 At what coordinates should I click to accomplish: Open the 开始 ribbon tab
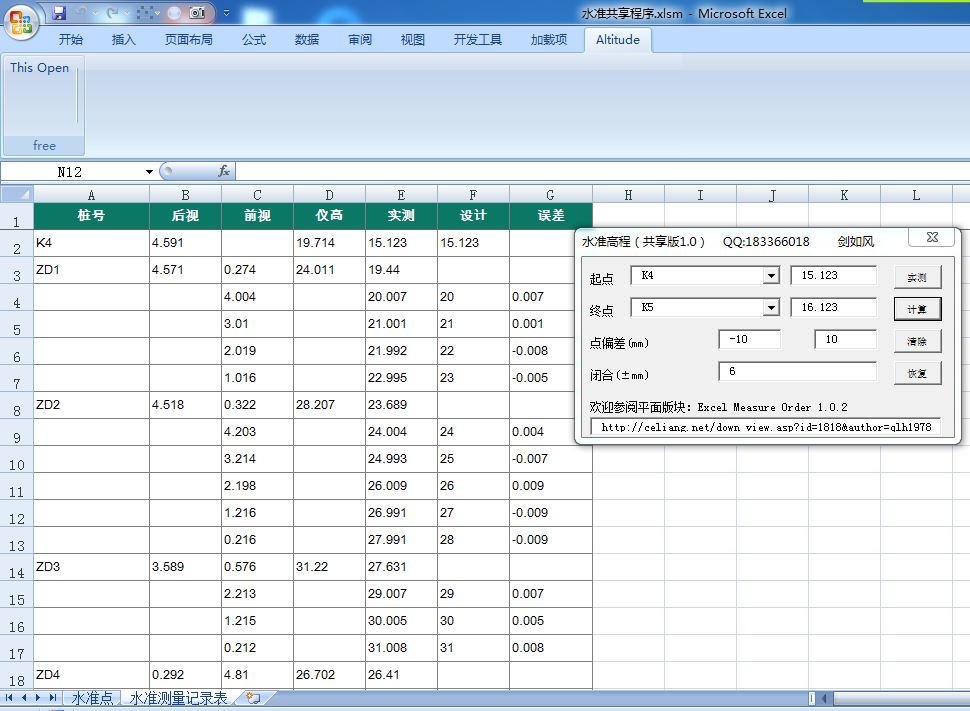(x=71, y=40)
